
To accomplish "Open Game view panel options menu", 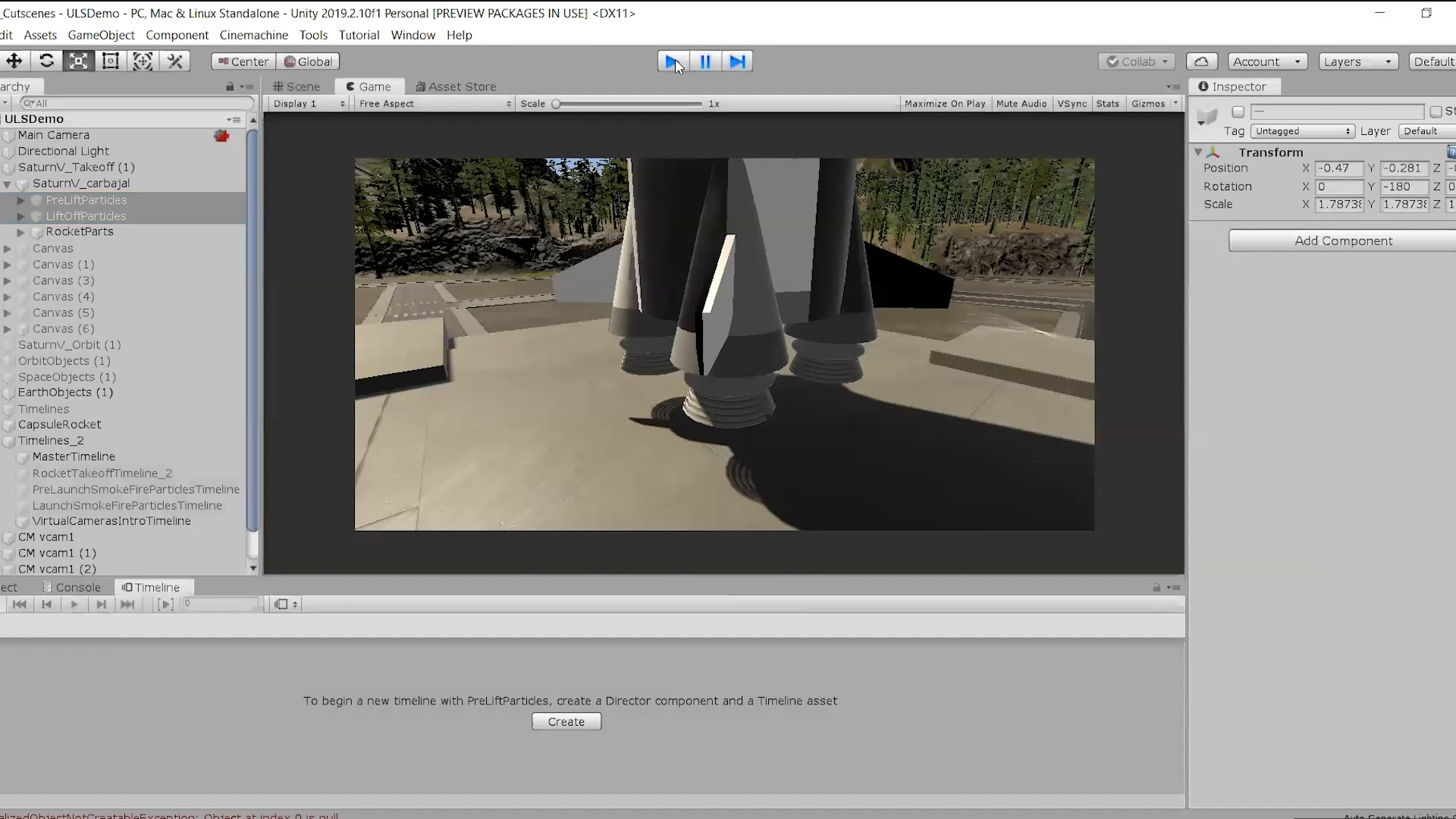I will (1174, 87).
